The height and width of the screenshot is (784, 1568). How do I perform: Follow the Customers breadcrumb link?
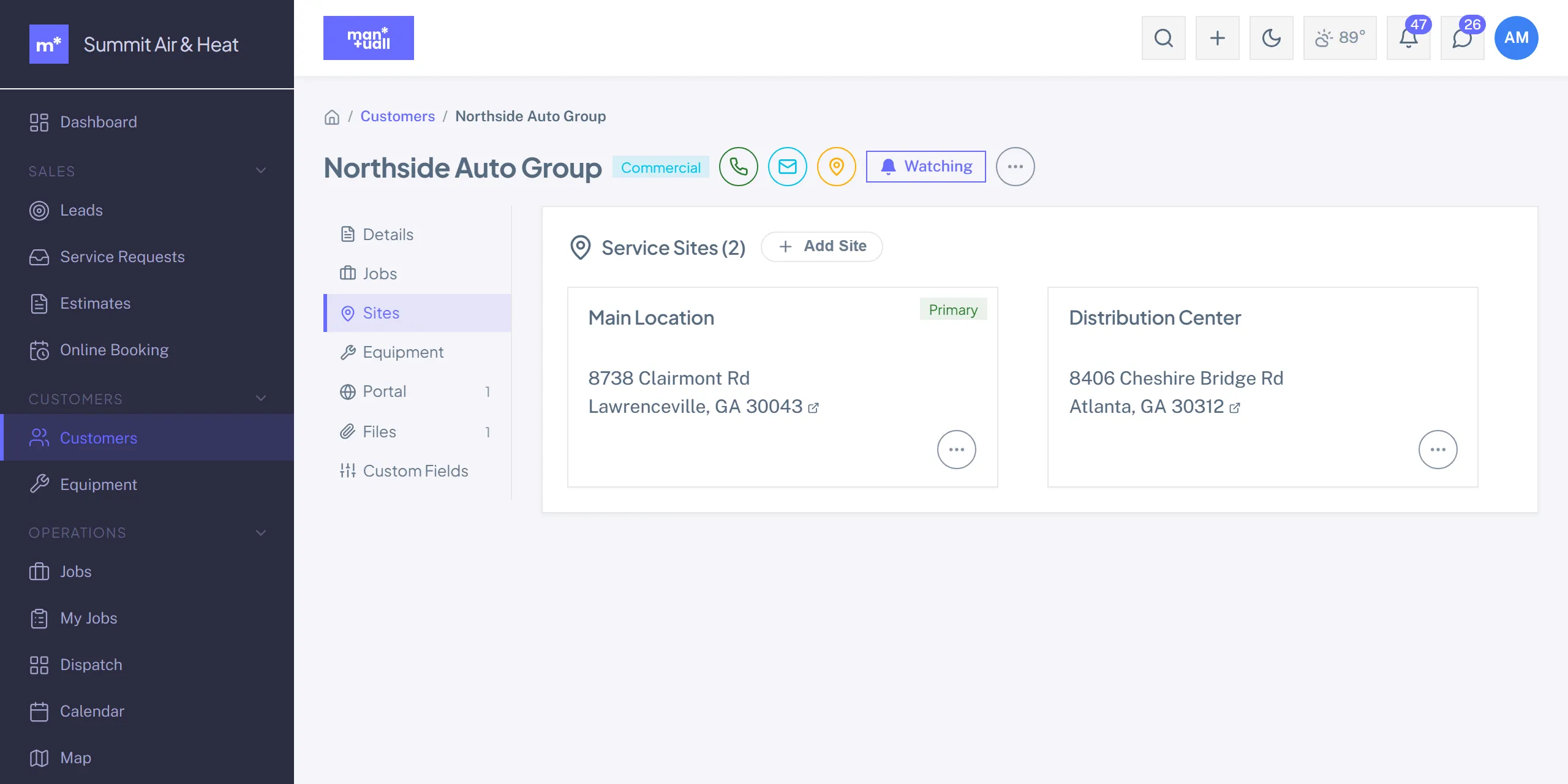(398, 116)
